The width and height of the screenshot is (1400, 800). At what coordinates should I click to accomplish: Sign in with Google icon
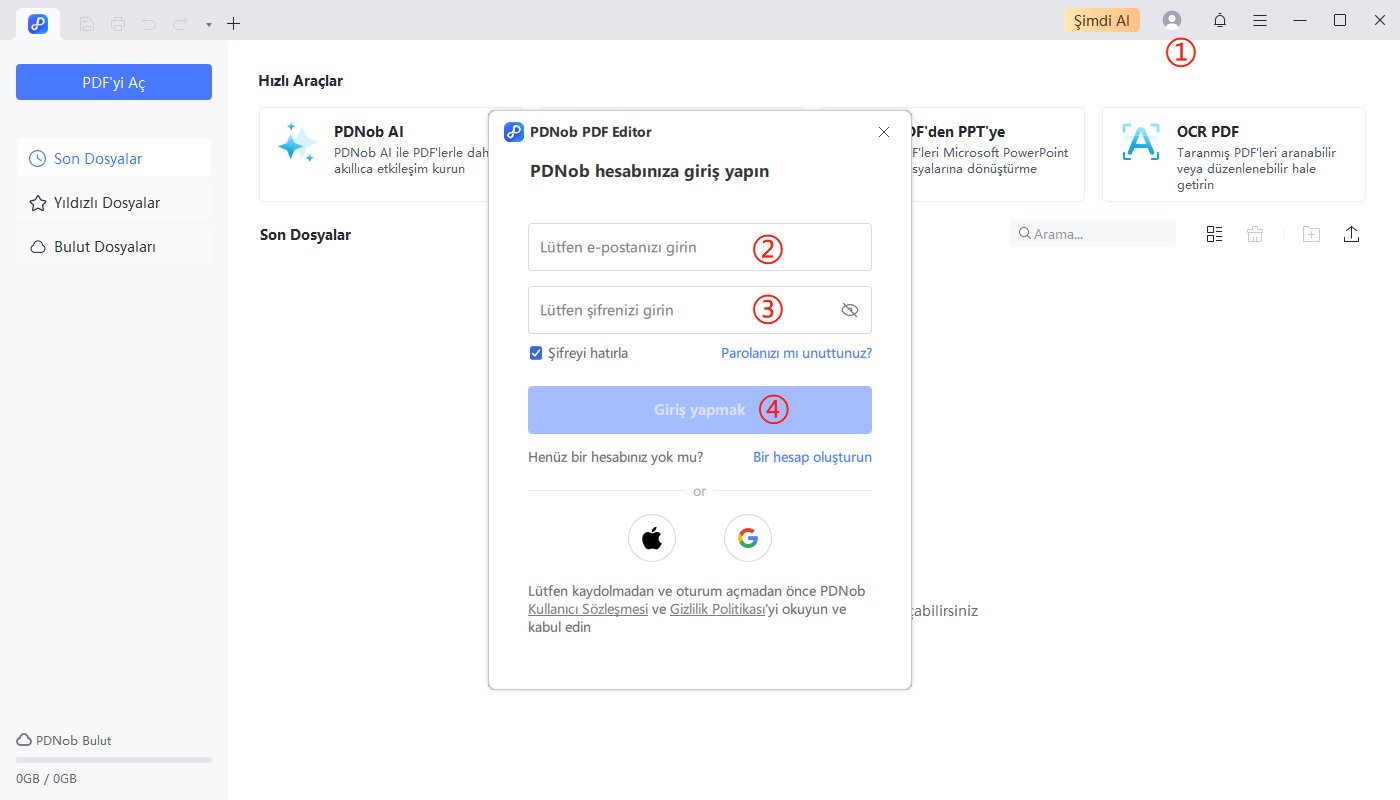tap(748, 539)
